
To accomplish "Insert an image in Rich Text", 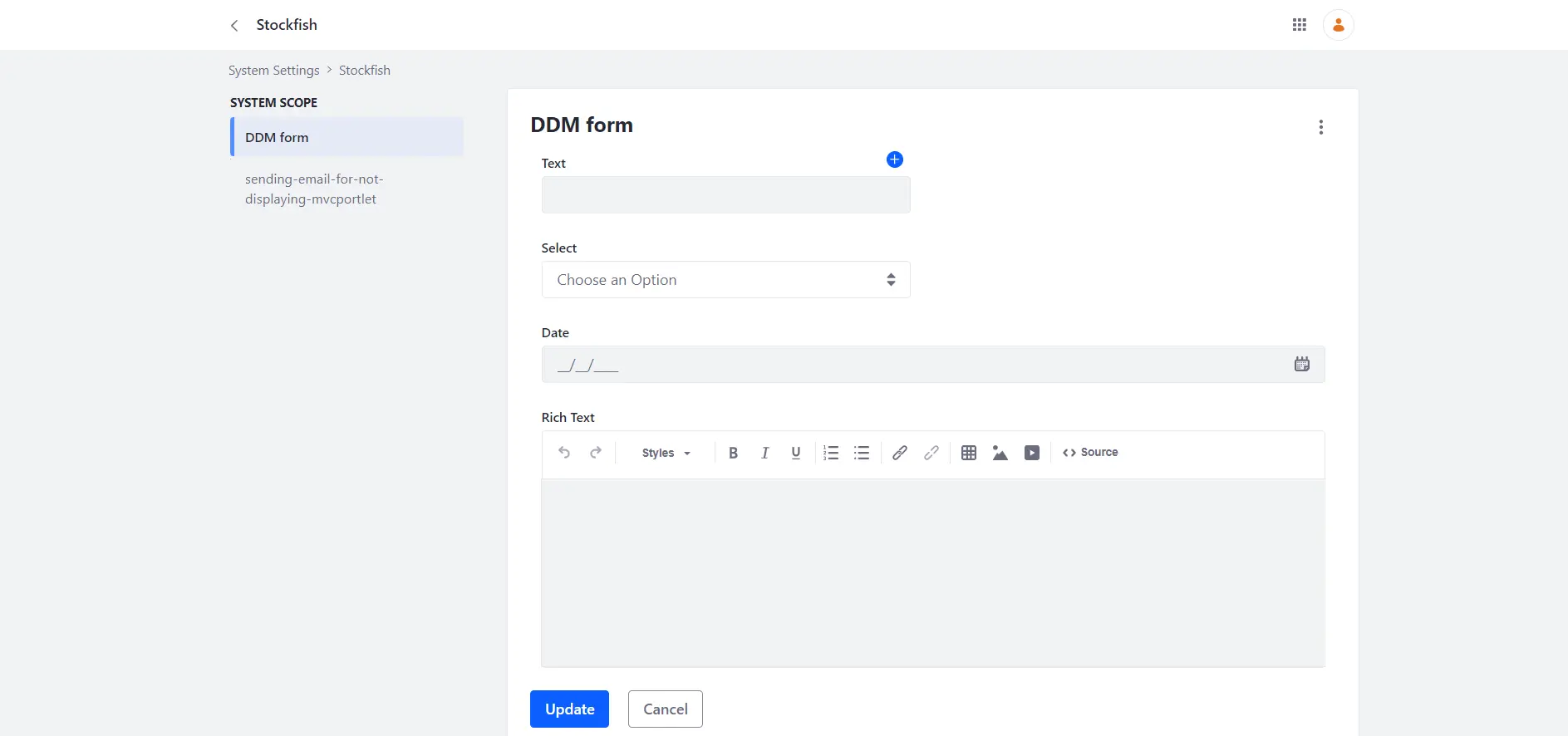I will click(1000, 453).
